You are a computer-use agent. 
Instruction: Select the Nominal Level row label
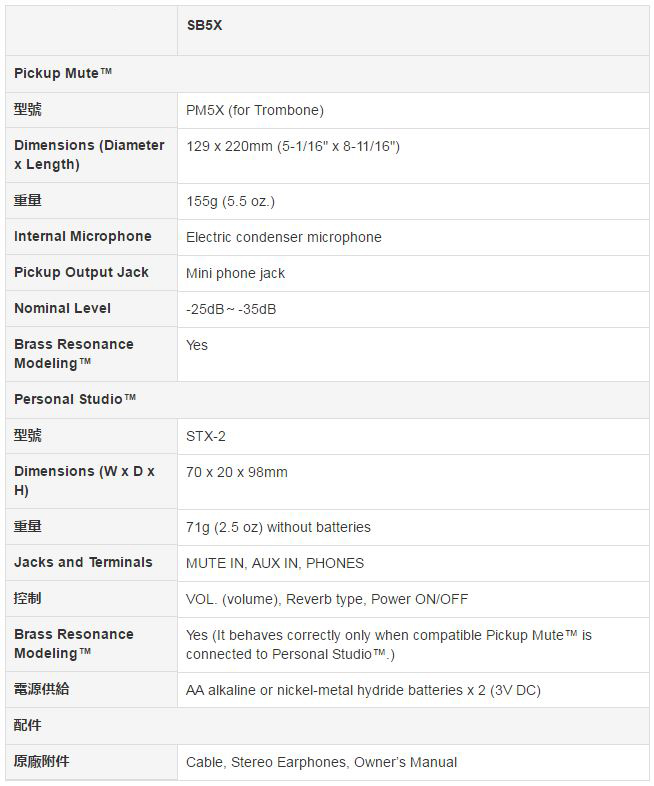[63, 308]
